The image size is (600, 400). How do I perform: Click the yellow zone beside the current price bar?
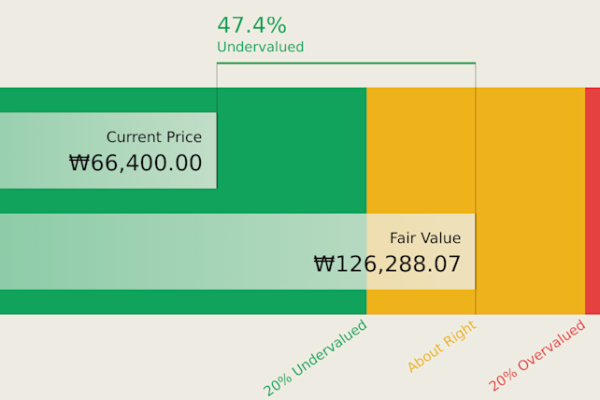[x=420, y=150]
